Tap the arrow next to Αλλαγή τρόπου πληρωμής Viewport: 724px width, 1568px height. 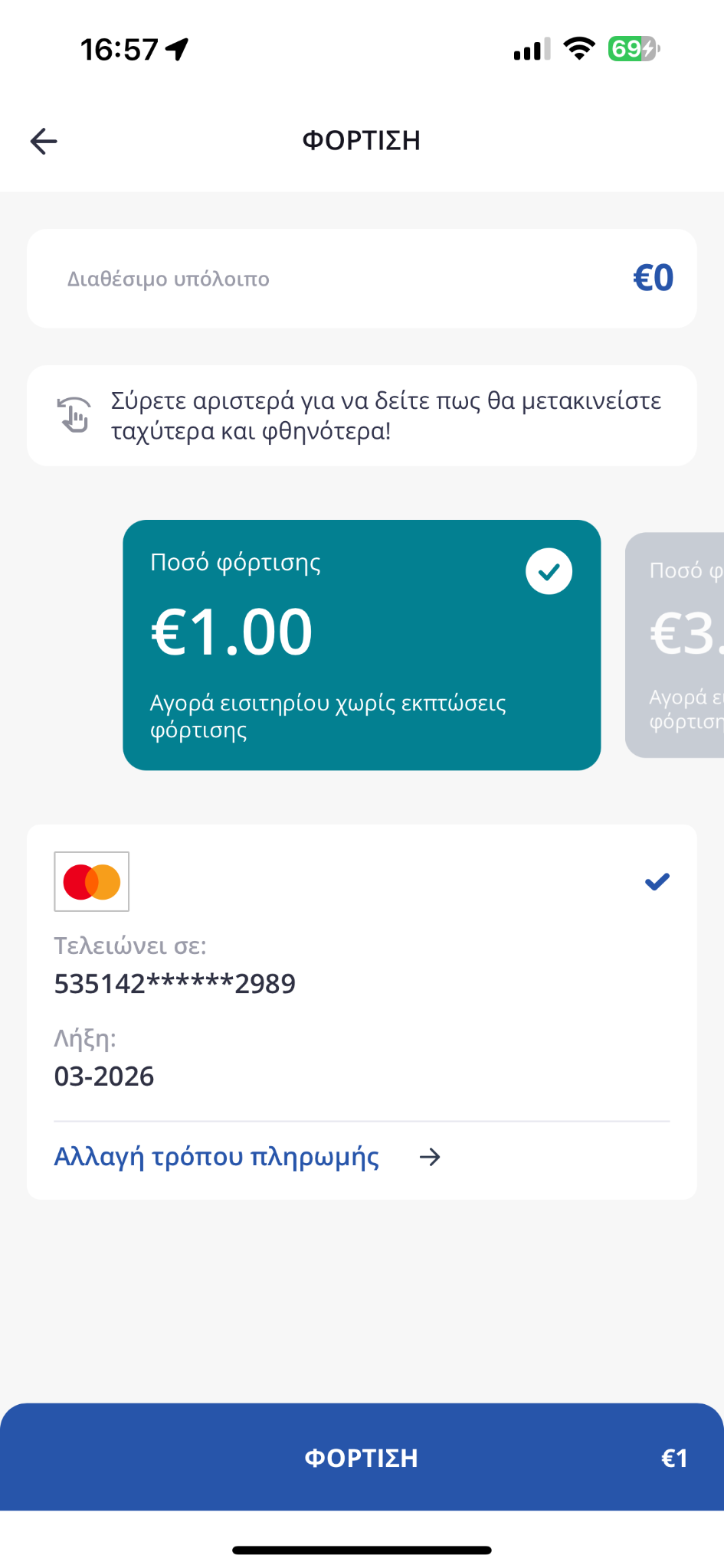430,1157
